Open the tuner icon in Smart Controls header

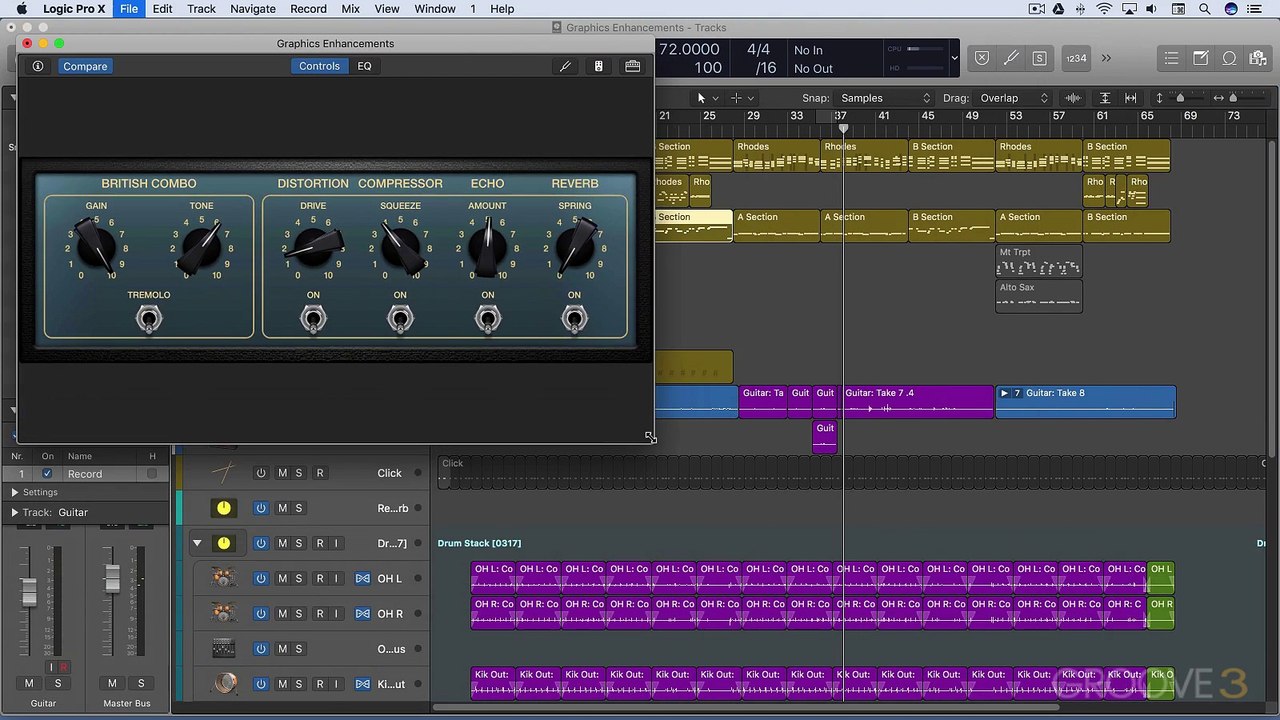[565, 66]
